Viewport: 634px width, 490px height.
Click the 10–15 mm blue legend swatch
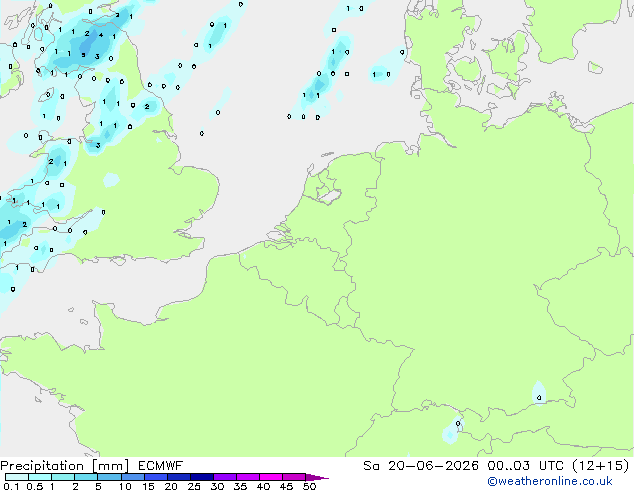[133, 477]
